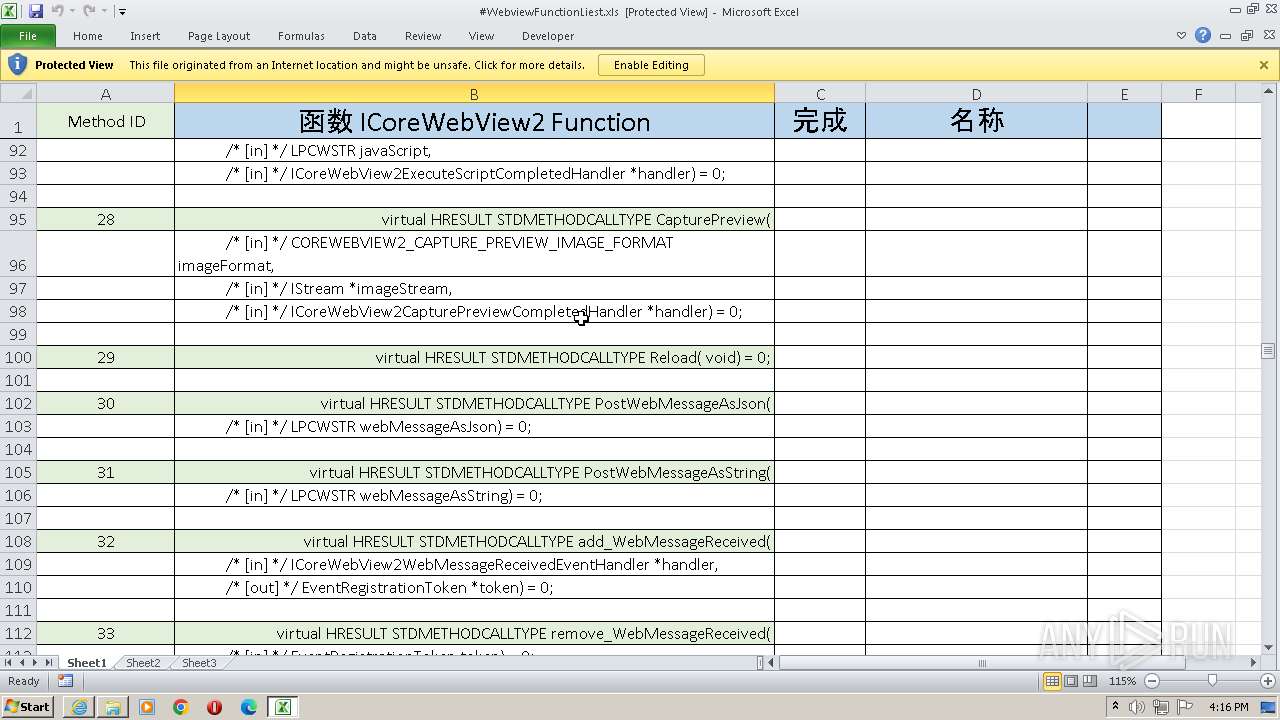Click the Redo arrow icon
1280x720 pixels.
pos(89,11)
